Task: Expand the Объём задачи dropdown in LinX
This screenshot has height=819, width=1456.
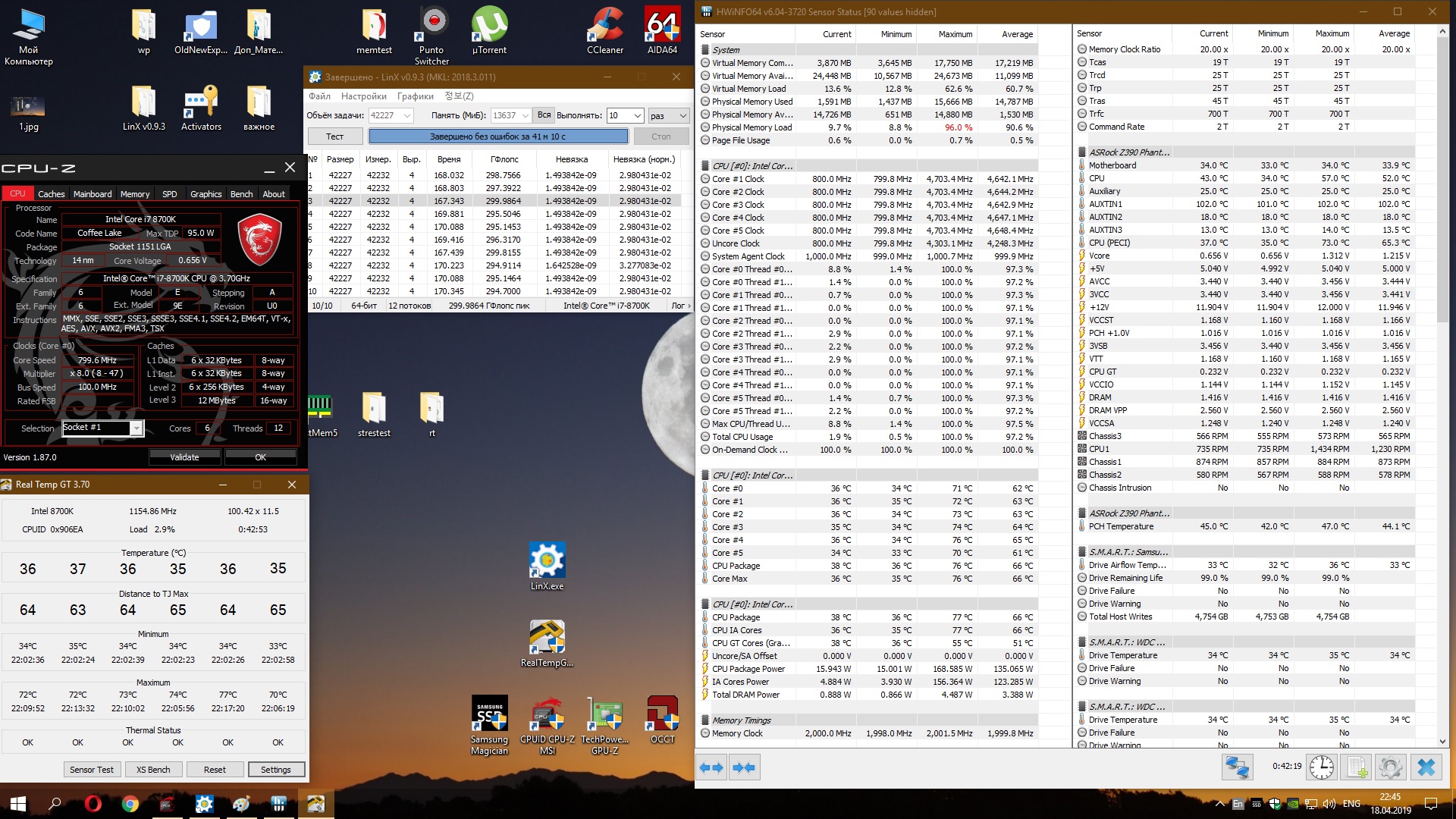Action: click(407, 116)
